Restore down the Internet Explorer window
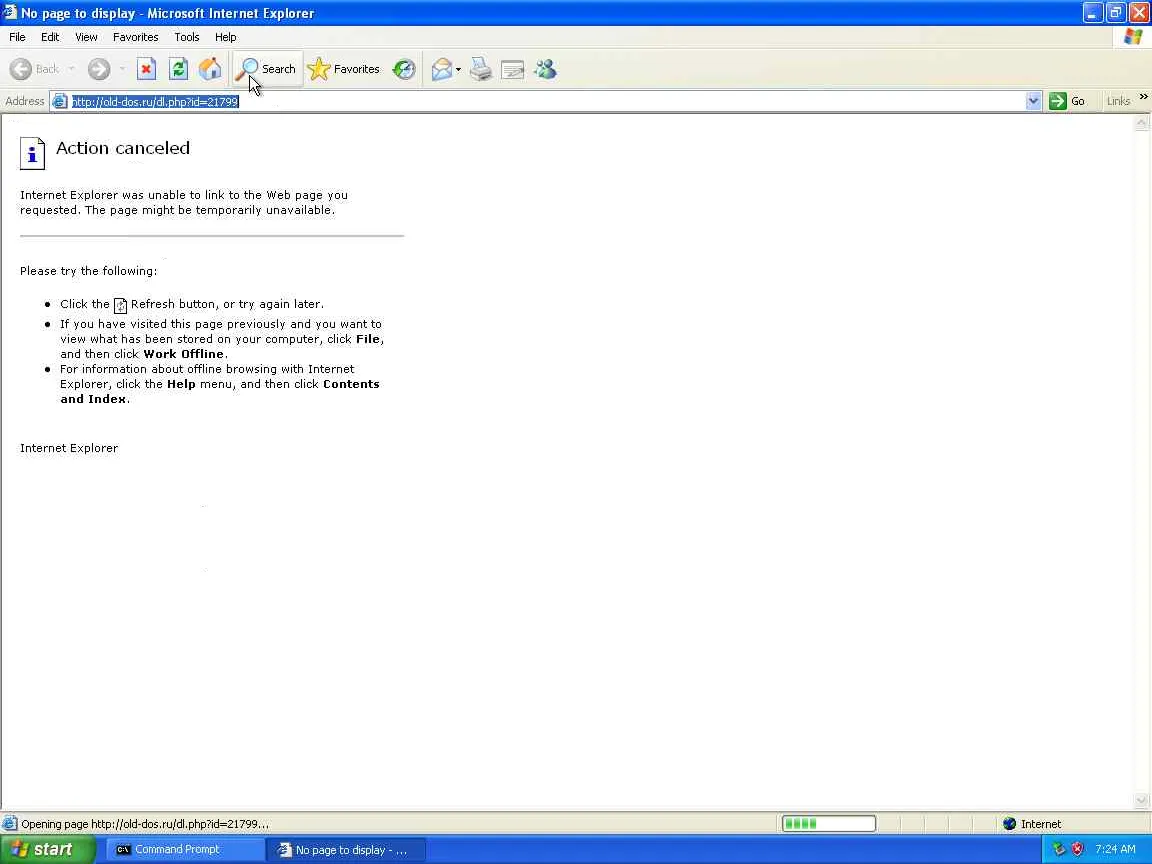Viewport: 1152px width, 864px height. point(1115,12)
